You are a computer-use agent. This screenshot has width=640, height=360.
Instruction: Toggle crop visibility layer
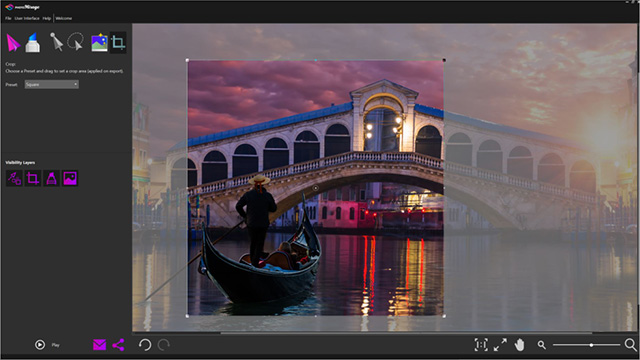tap(33, 178)
